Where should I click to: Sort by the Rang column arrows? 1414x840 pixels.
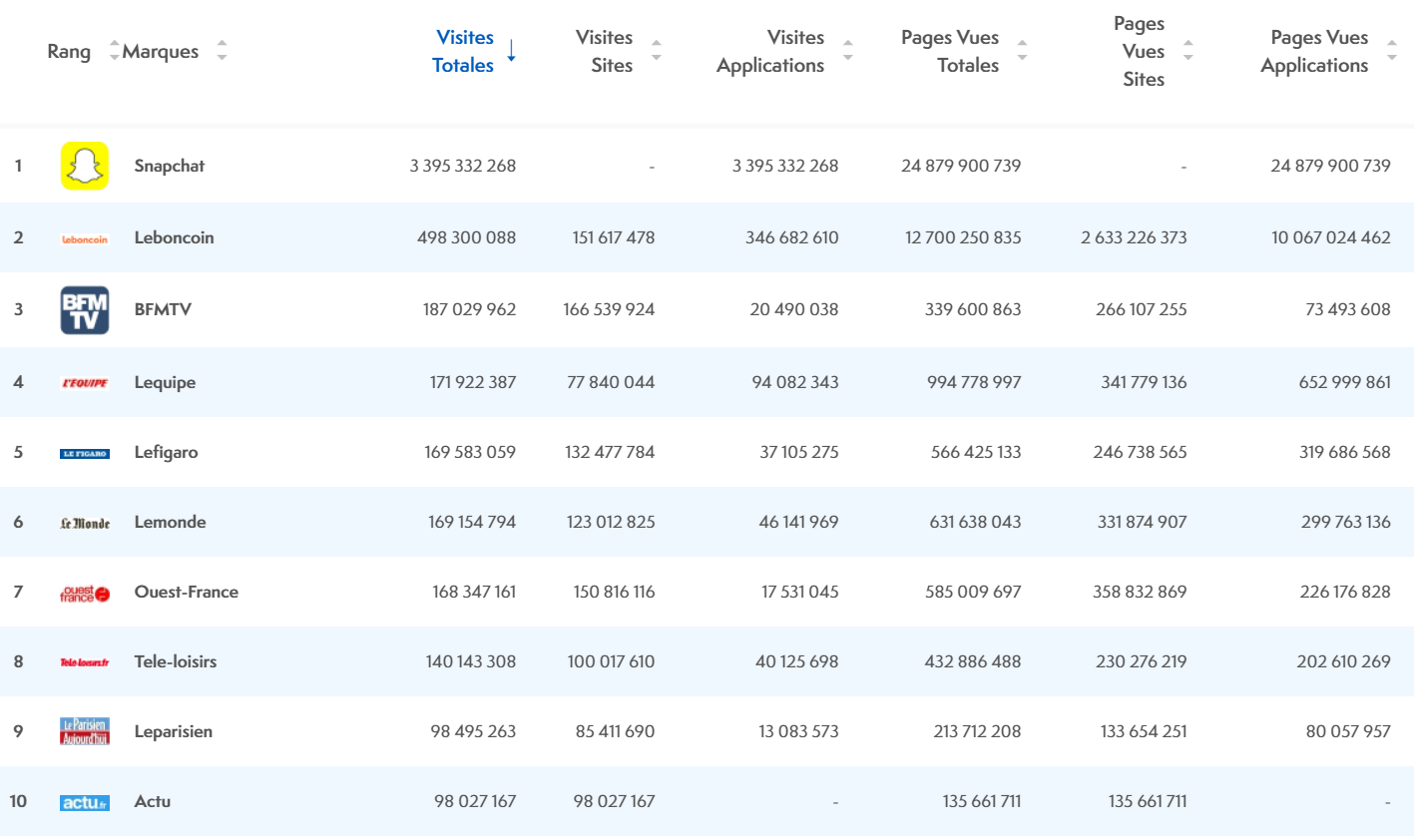click(114, 50)
